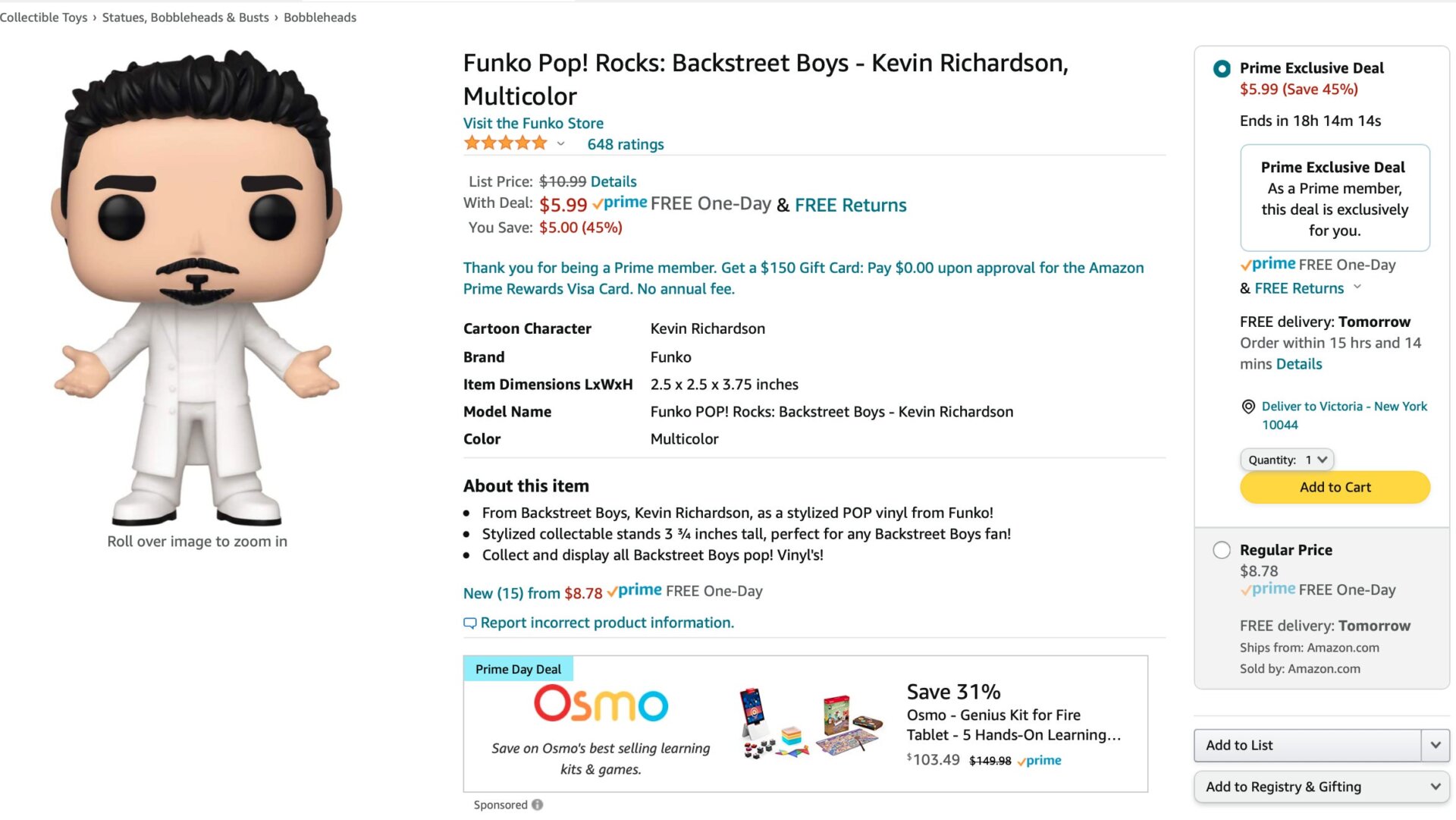Open the Bobbleheads breadcrumb category
1456x820 pixels.
pyautogui.click(x=318, y=17)
